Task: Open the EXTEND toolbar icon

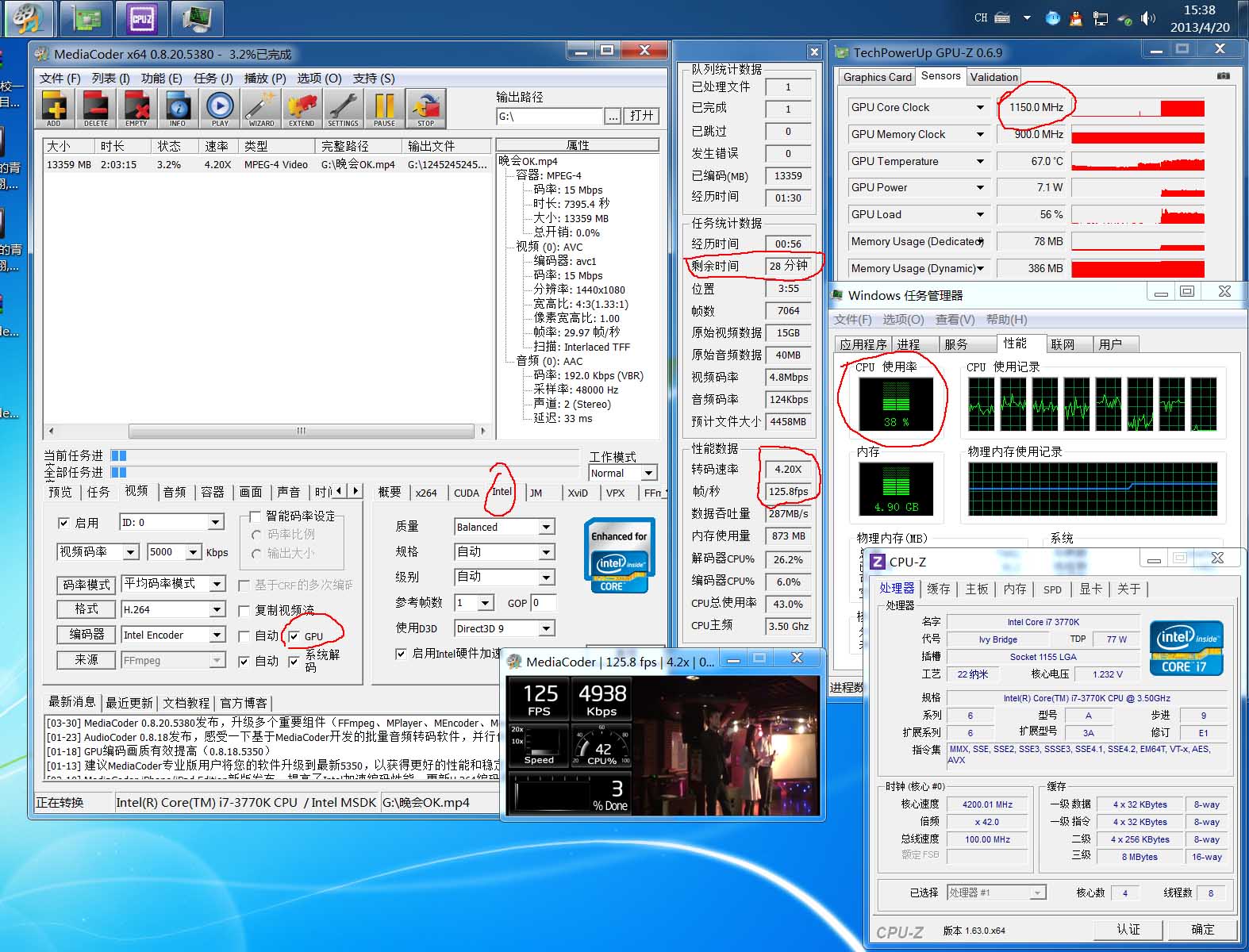Action: click(x=302, y=109)
